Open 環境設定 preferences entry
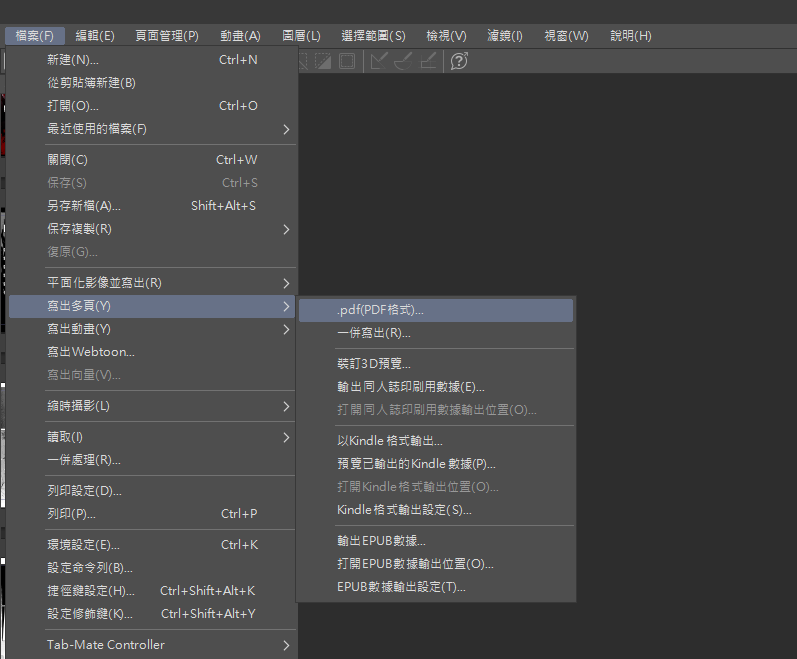 tap(84, 545)
